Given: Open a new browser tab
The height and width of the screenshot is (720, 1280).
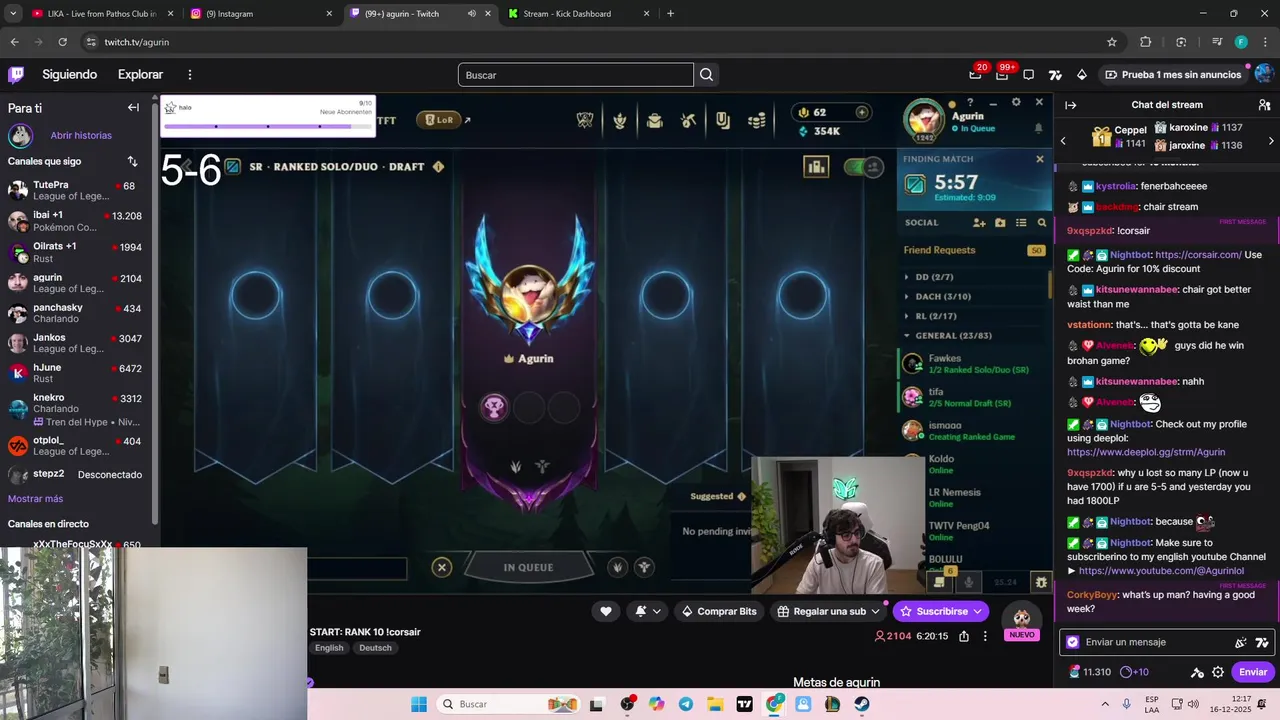Looking at the screenshot, I should click(x=670, y=14).
